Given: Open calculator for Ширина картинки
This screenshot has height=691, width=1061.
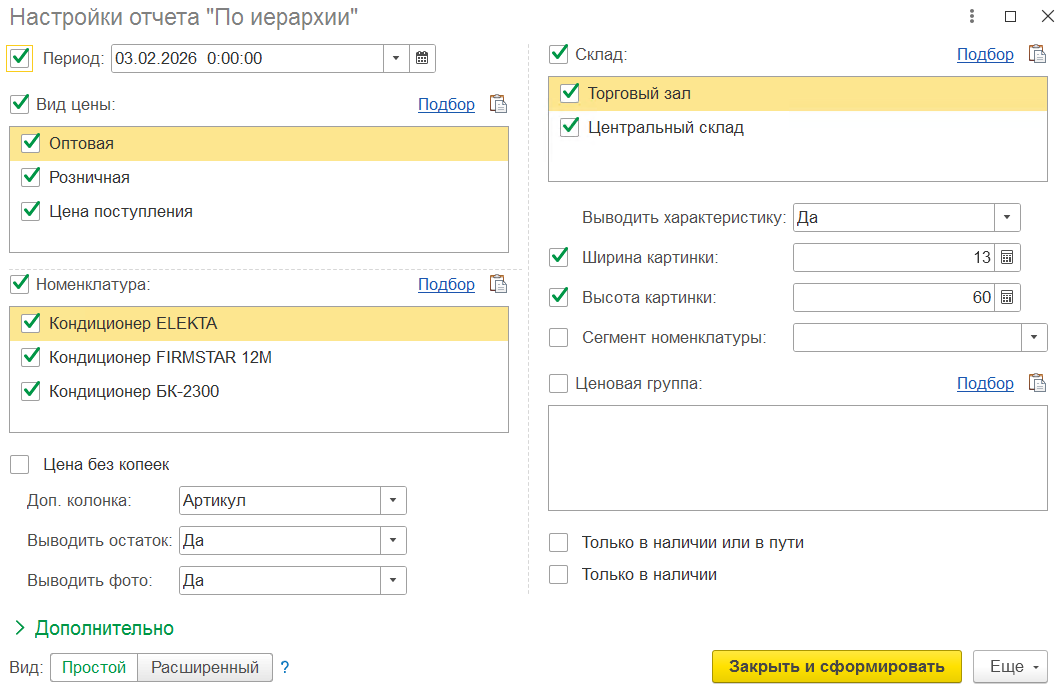Looking at the screenshot, I should pyautogui.click(x=1007, y=257).
